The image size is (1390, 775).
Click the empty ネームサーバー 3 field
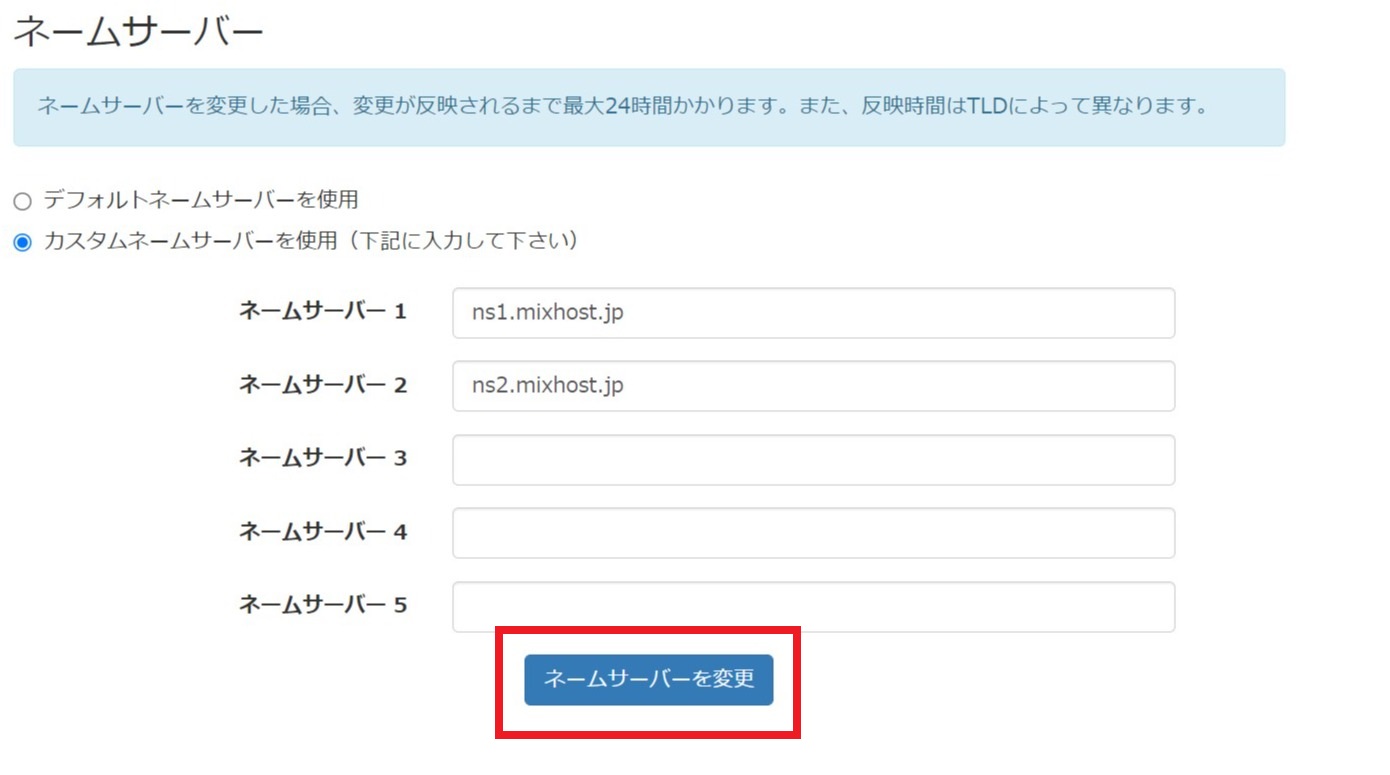click(810, 459)
